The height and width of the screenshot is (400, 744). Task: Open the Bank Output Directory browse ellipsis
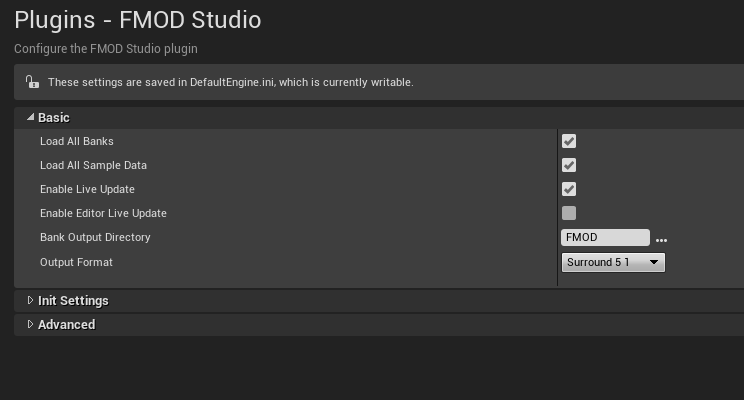[661, 240]
